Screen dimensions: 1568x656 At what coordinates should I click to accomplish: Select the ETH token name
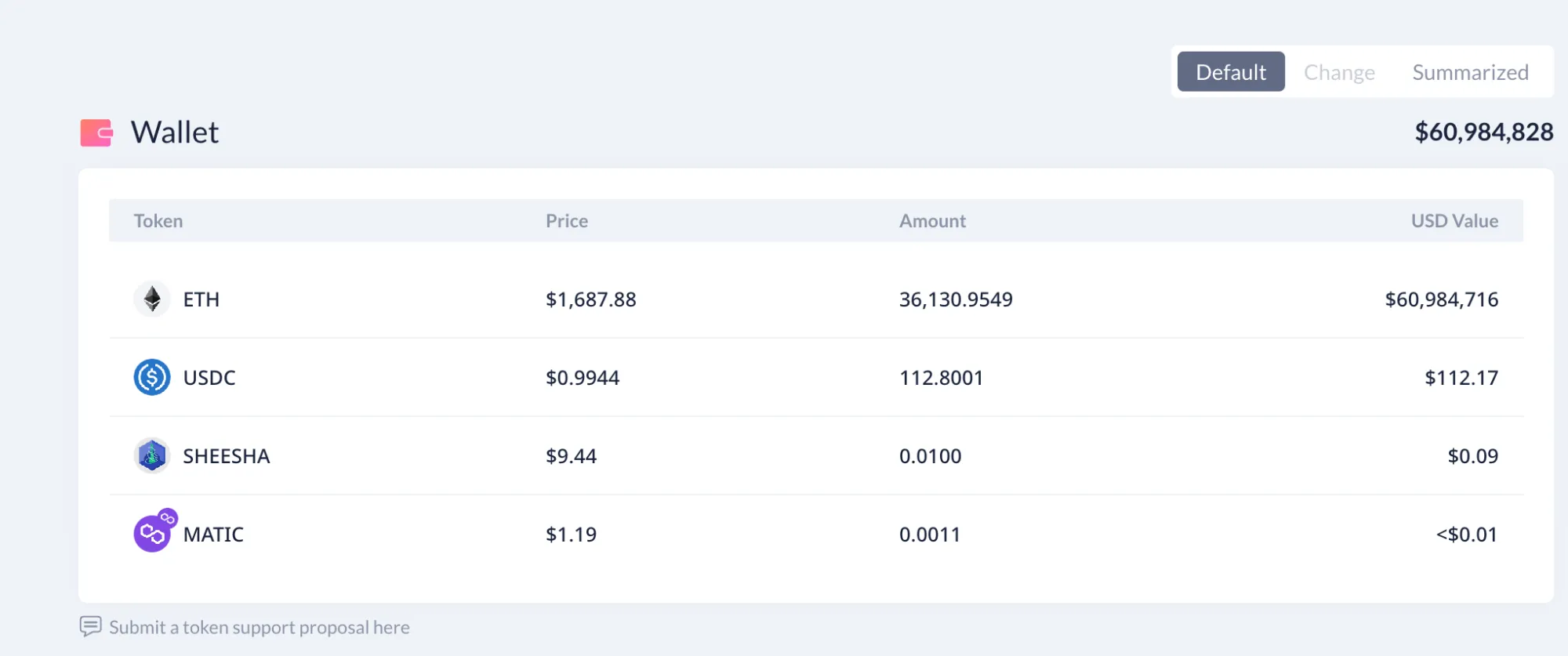(x=201, y=299)
